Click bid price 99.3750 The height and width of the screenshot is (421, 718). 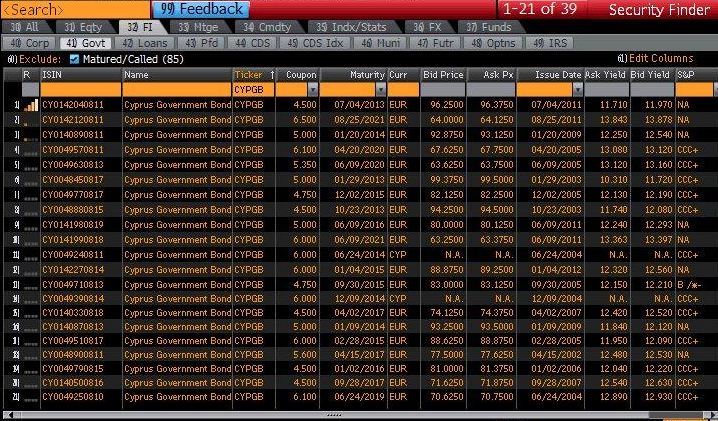coord(447,180)
